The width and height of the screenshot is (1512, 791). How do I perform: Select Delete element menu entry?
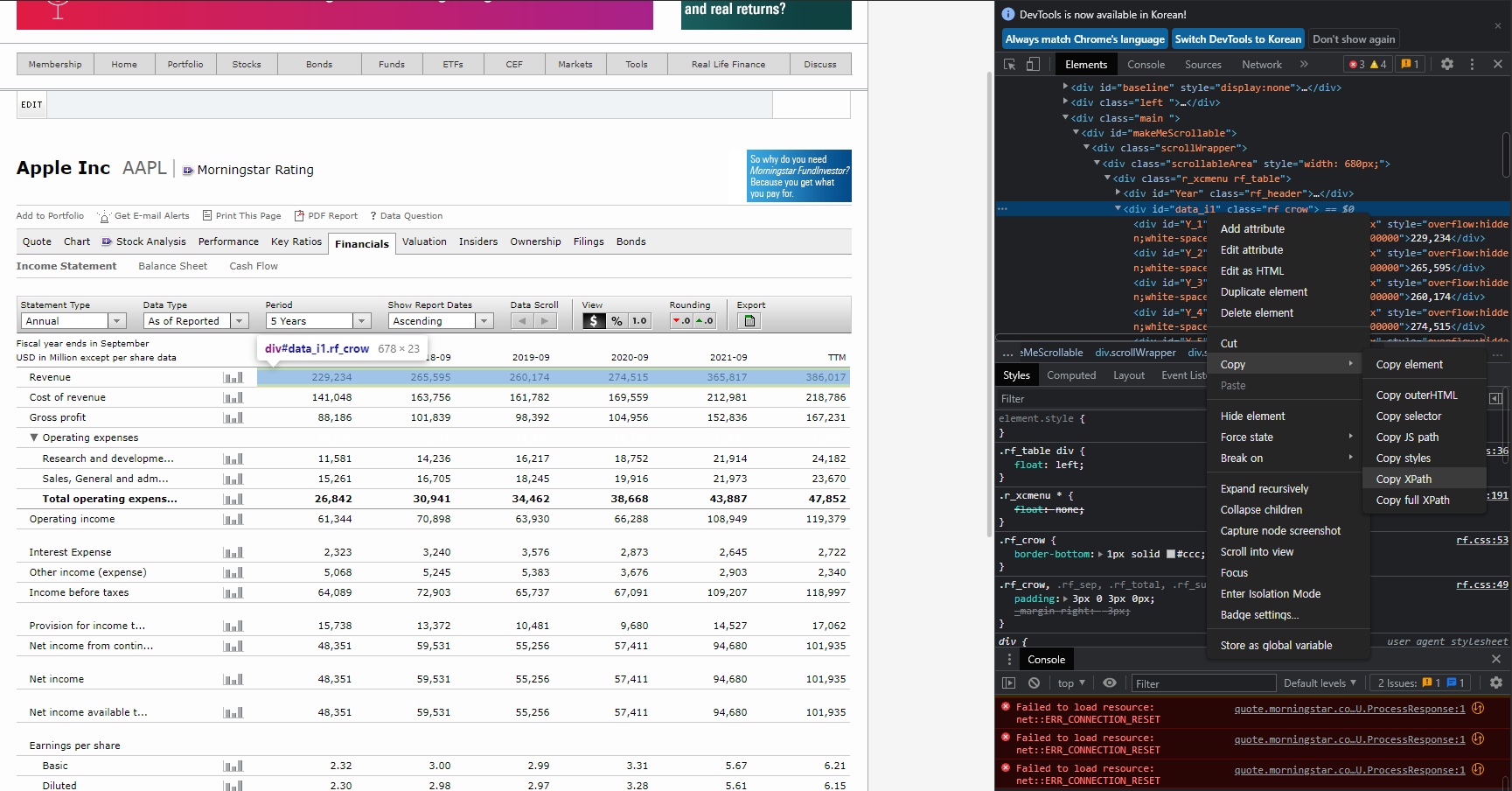click(1288, 313)
